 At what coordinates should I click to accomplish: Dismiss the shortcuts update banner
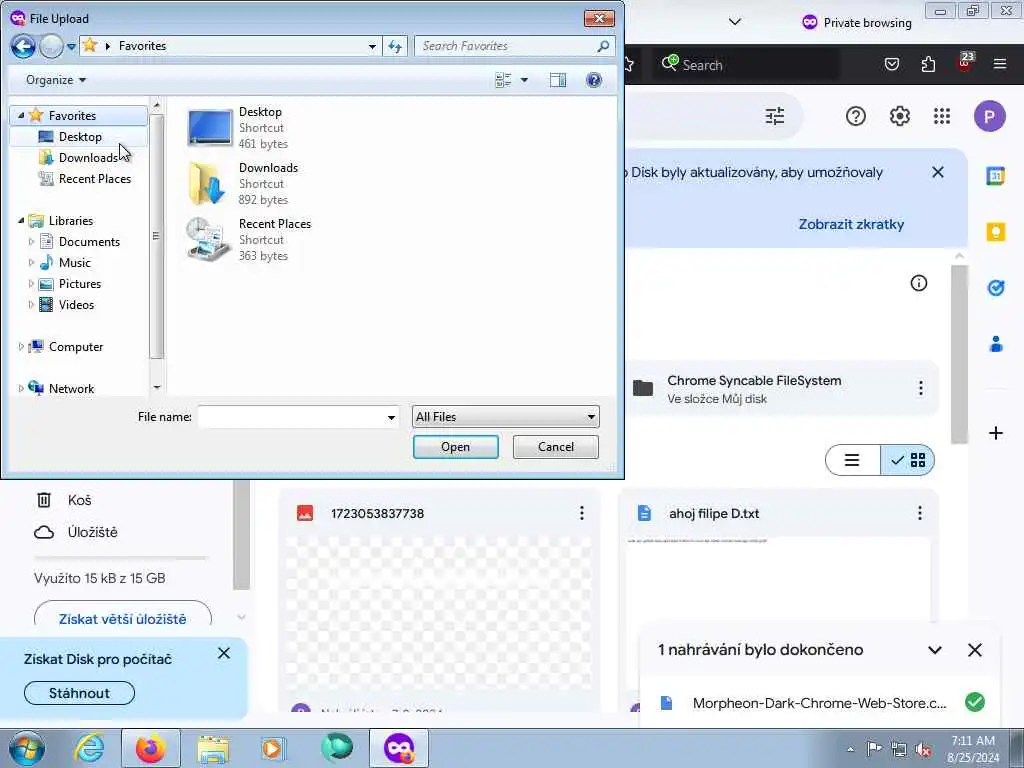pos(938,172)
